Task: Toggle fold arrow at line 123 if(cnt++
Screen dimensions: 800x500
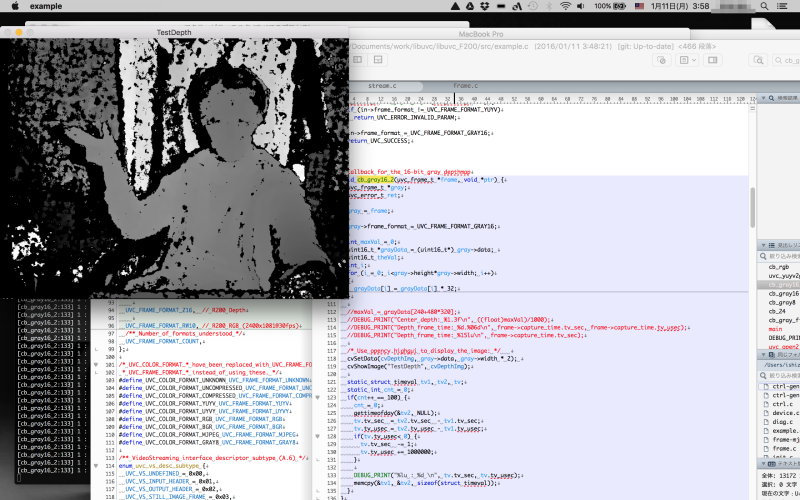Action: pyautogui.click(x=317, y=397)
